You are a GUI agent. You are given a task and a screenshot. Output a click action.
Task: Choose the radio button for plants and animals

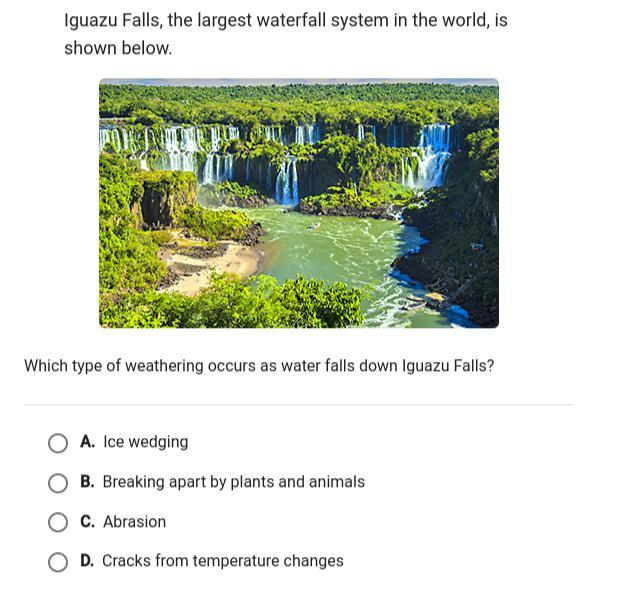click(58, 483)
